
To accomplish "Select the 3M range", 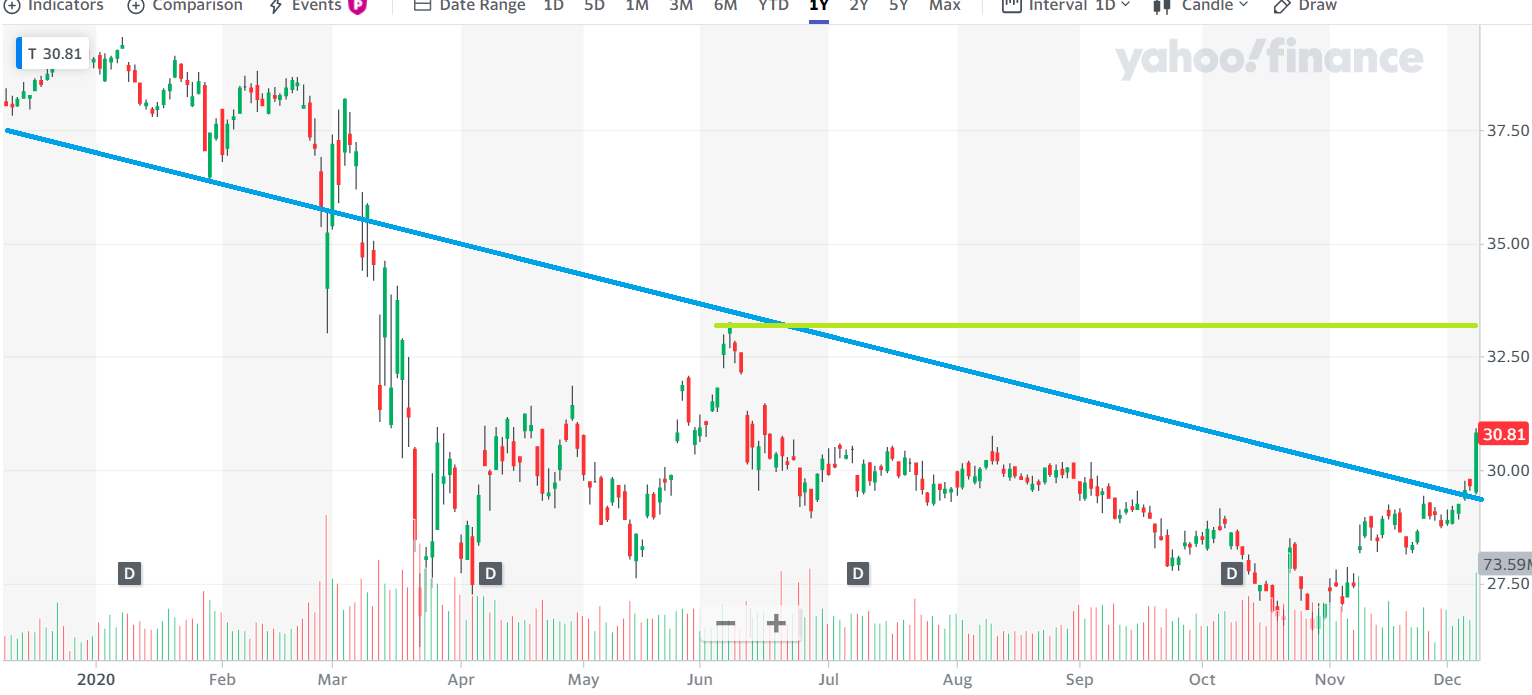I will click(681, 6).
